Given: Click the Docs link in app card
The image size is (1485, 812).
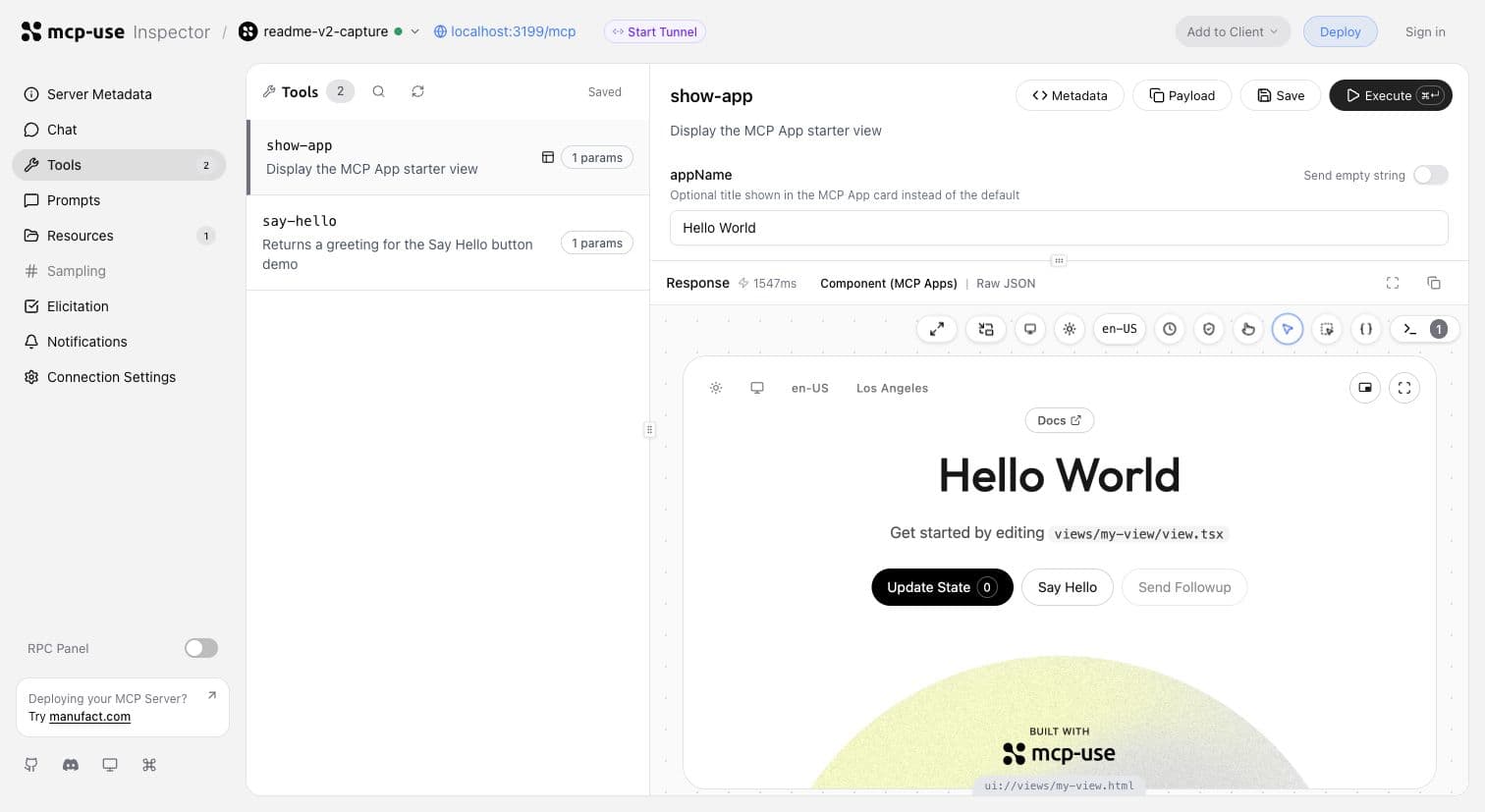Looking at the screenshot, I should tap(1060, 420).
